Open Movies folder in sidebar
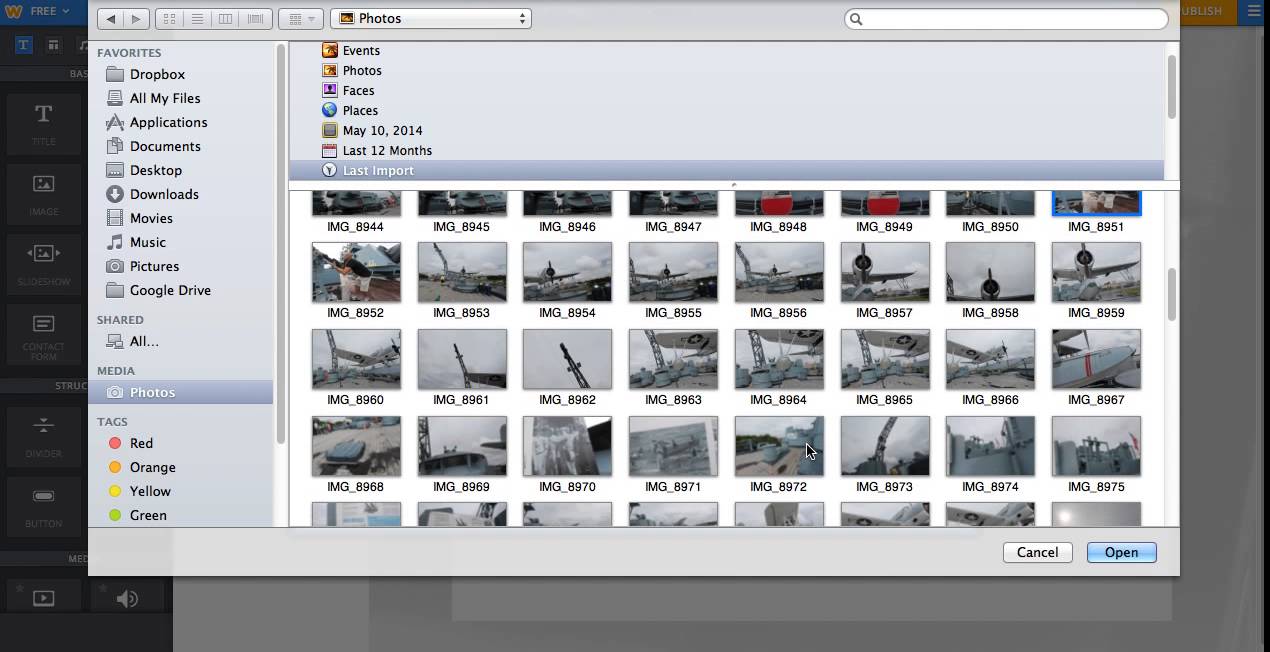 point(151,218)
